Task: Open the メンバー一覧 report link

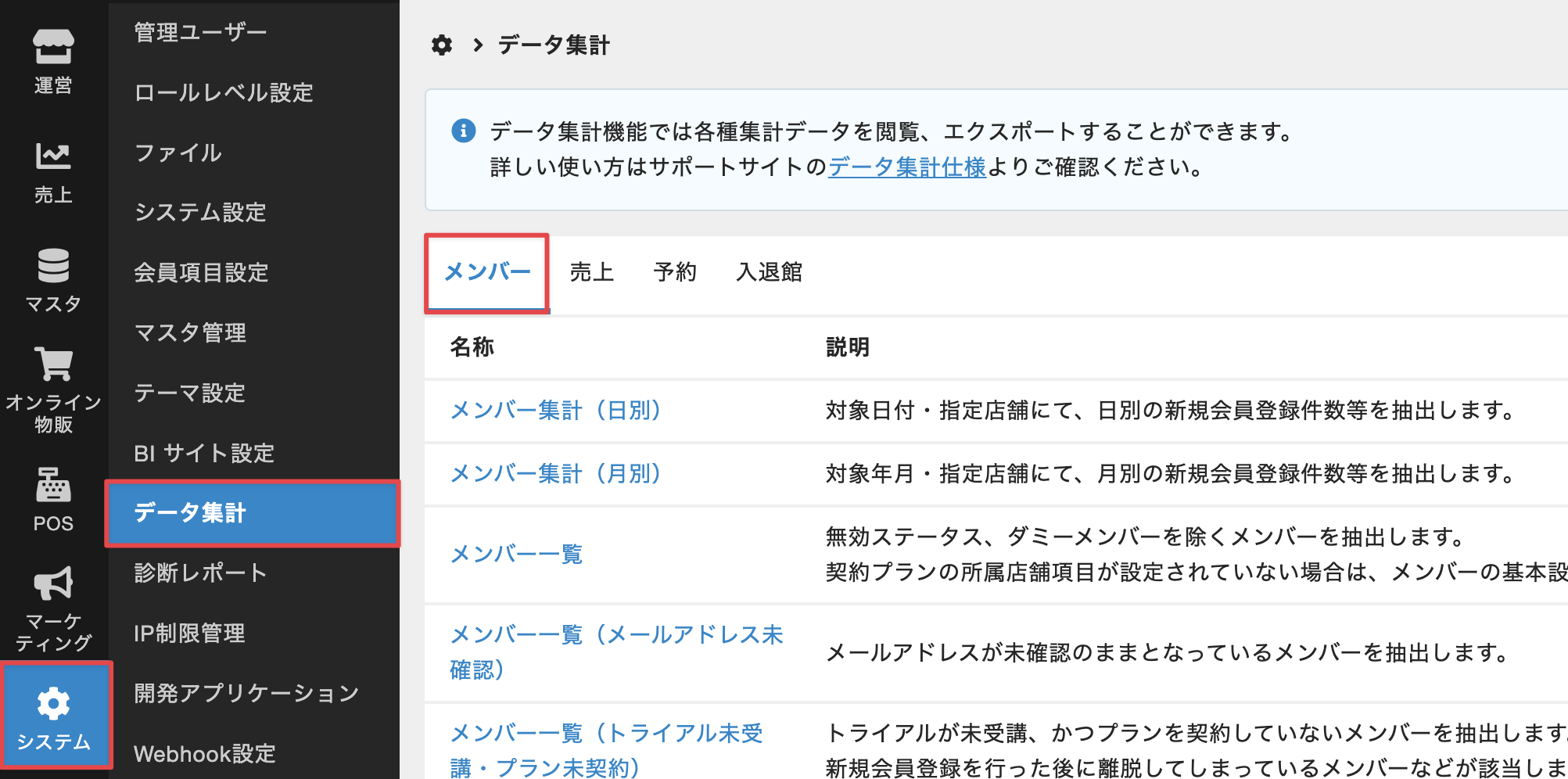Action: pyautogui.click(x=516, y=554)
